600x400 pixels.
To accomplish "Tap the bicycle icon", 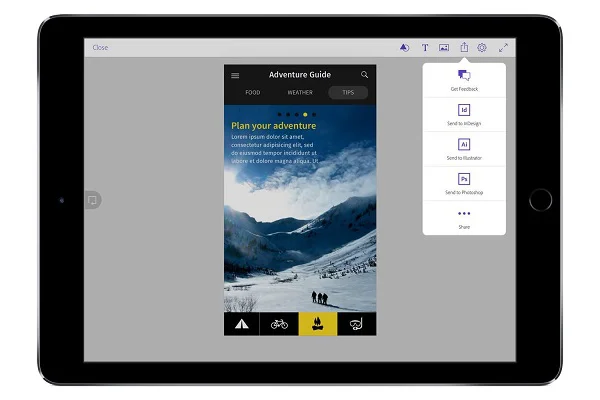I will 279,324.
